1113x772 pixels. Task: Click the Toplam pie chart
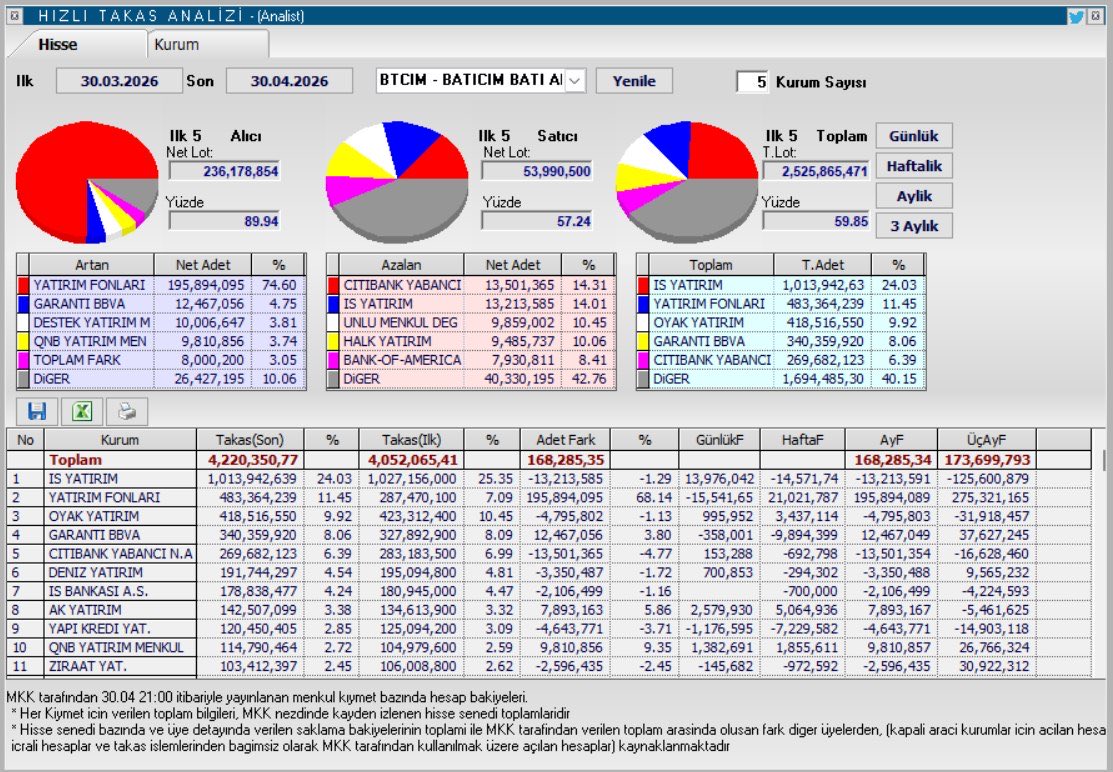[686, 182]
